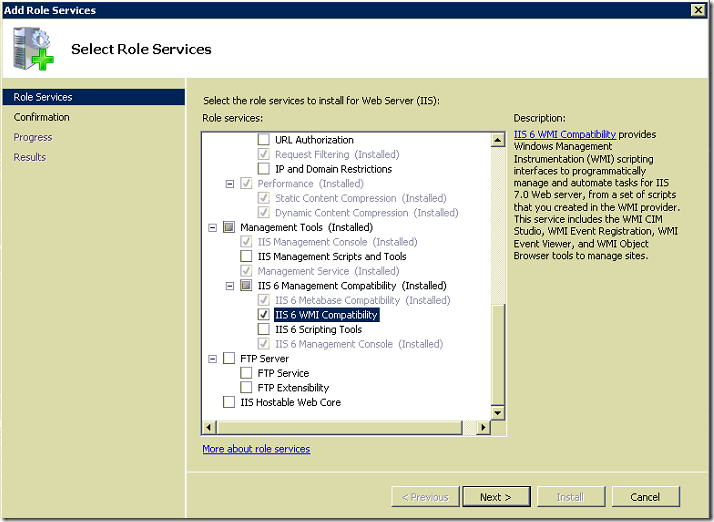Viewport: 714px width, 522px height.
Task: Go to the Confirmation wizard step
Action: click(41, 117)
